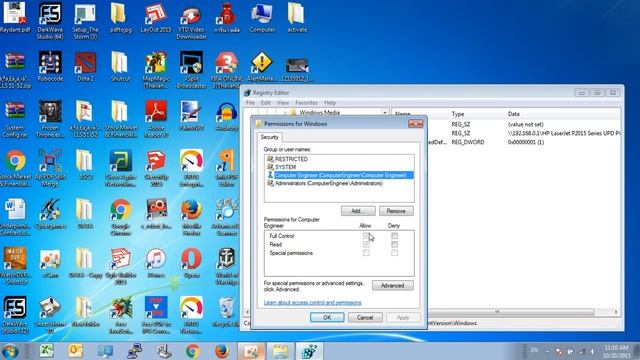
Task: Click the EN language indicator in tray
Action: pos(534,350)
